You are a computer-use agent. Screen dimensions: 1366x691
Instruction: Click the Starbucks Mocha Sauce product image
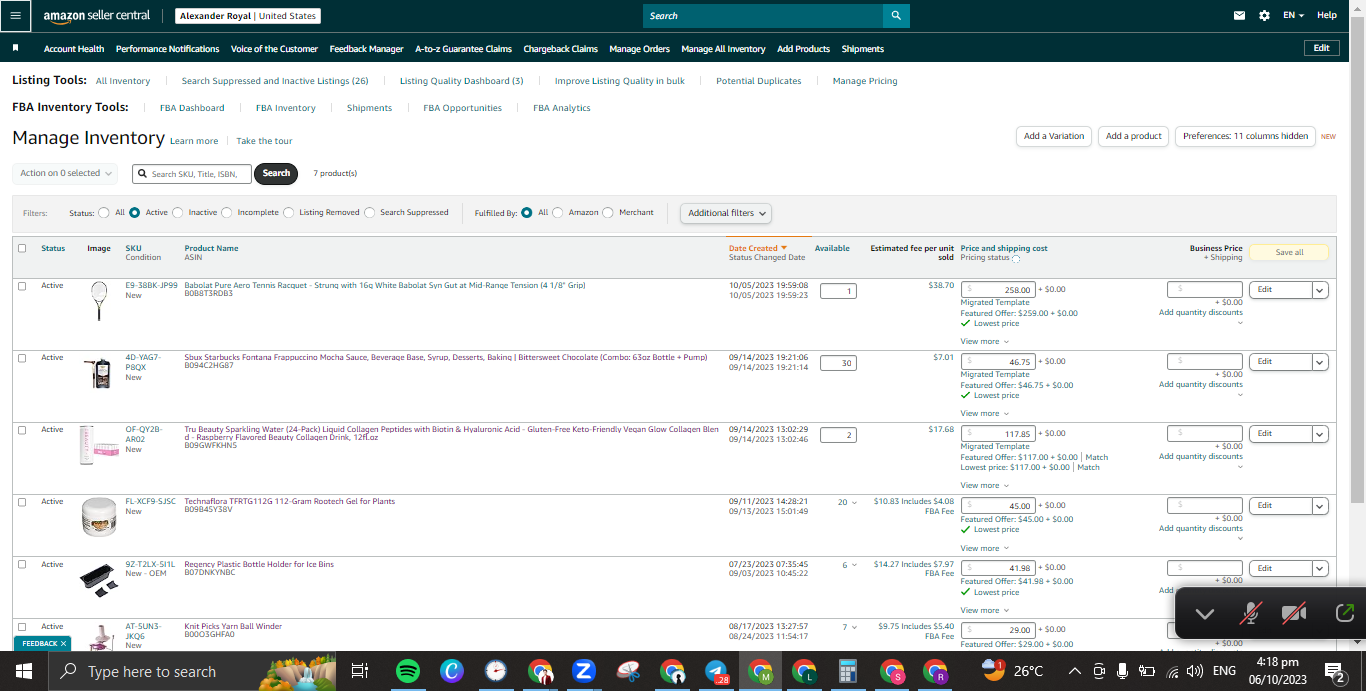(x=99, y=373)
